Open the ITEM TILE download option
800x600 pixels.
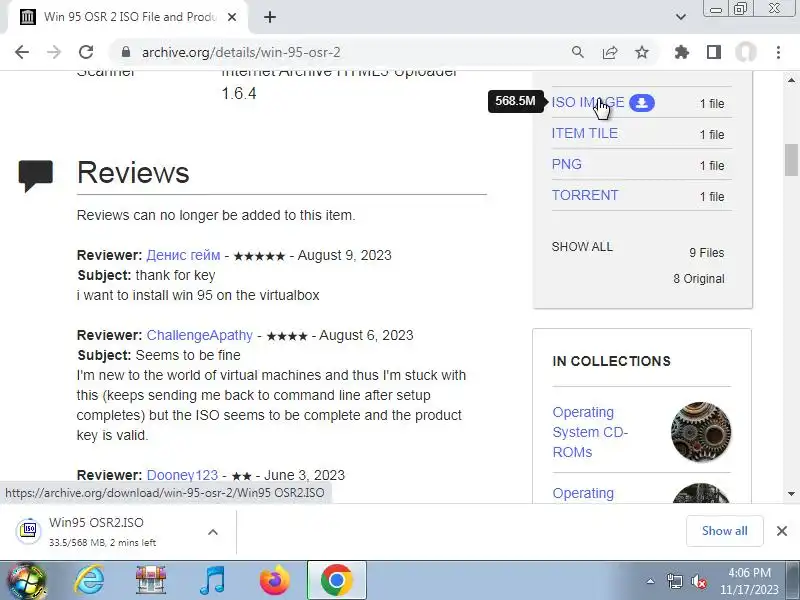[x=585, y=133]
